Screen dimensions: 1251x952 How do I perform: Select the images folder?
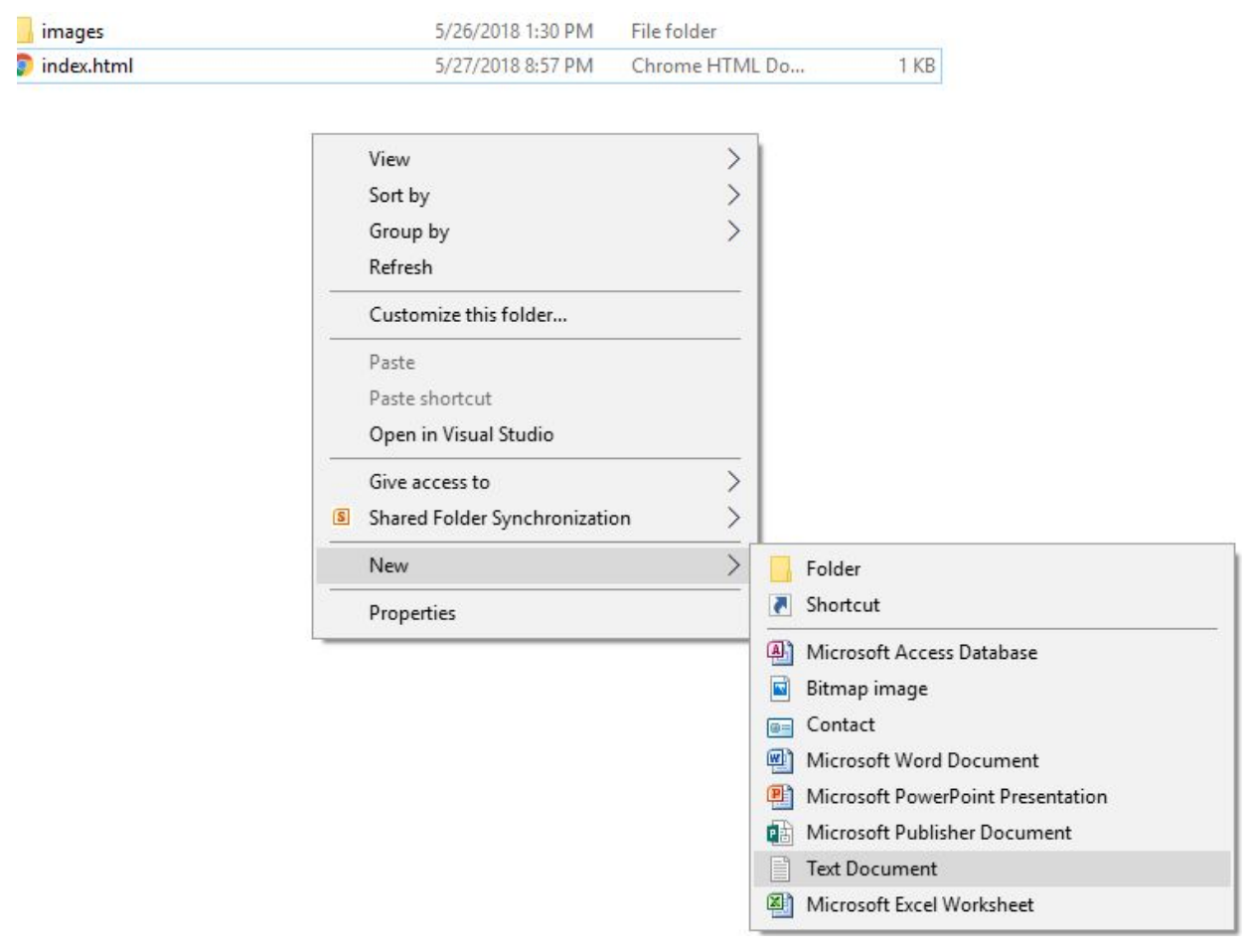(x=72, y=32)
